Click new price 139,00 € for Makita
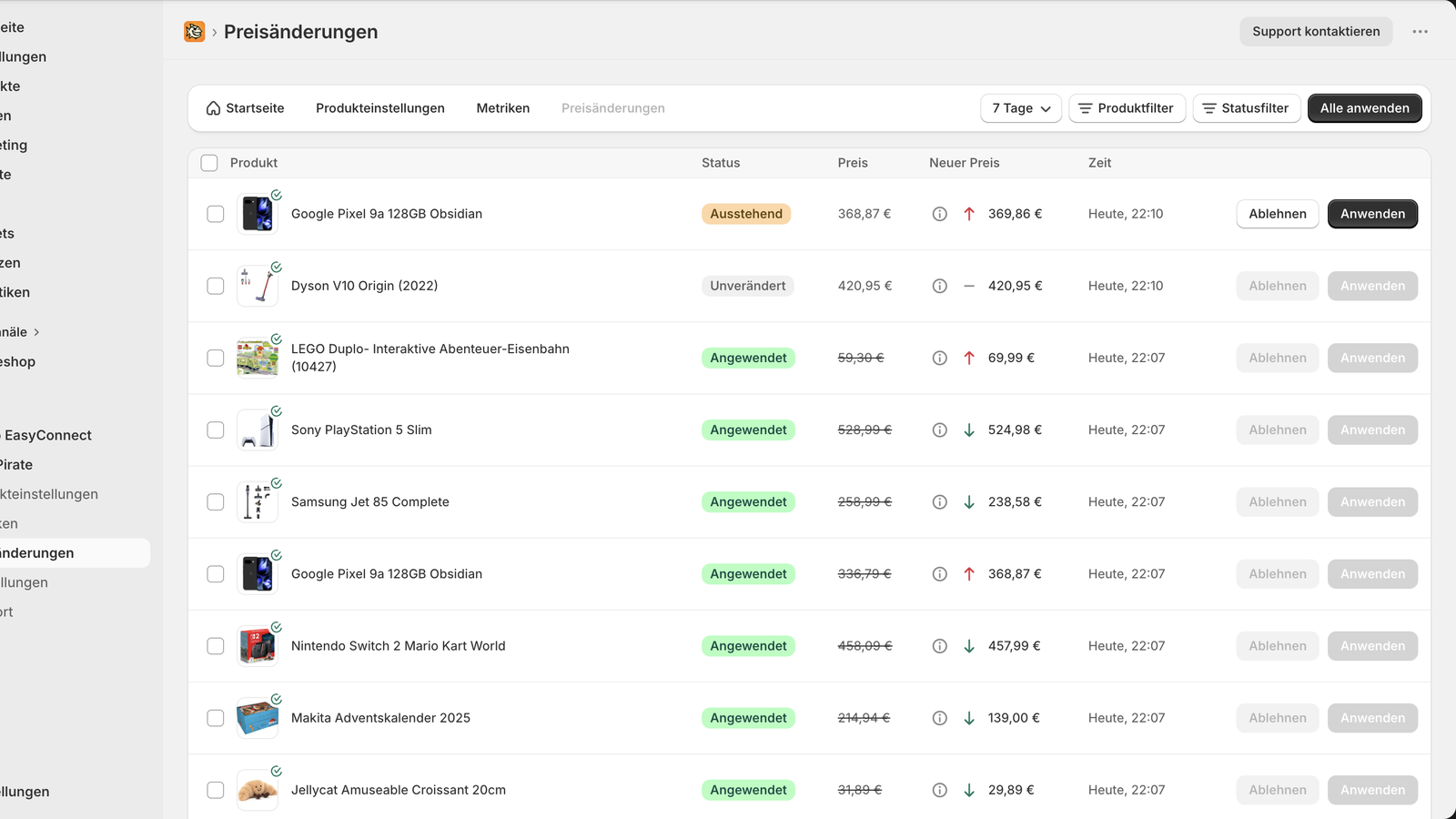Screen dimensions: 1456x819 [x=1014, y=718]
